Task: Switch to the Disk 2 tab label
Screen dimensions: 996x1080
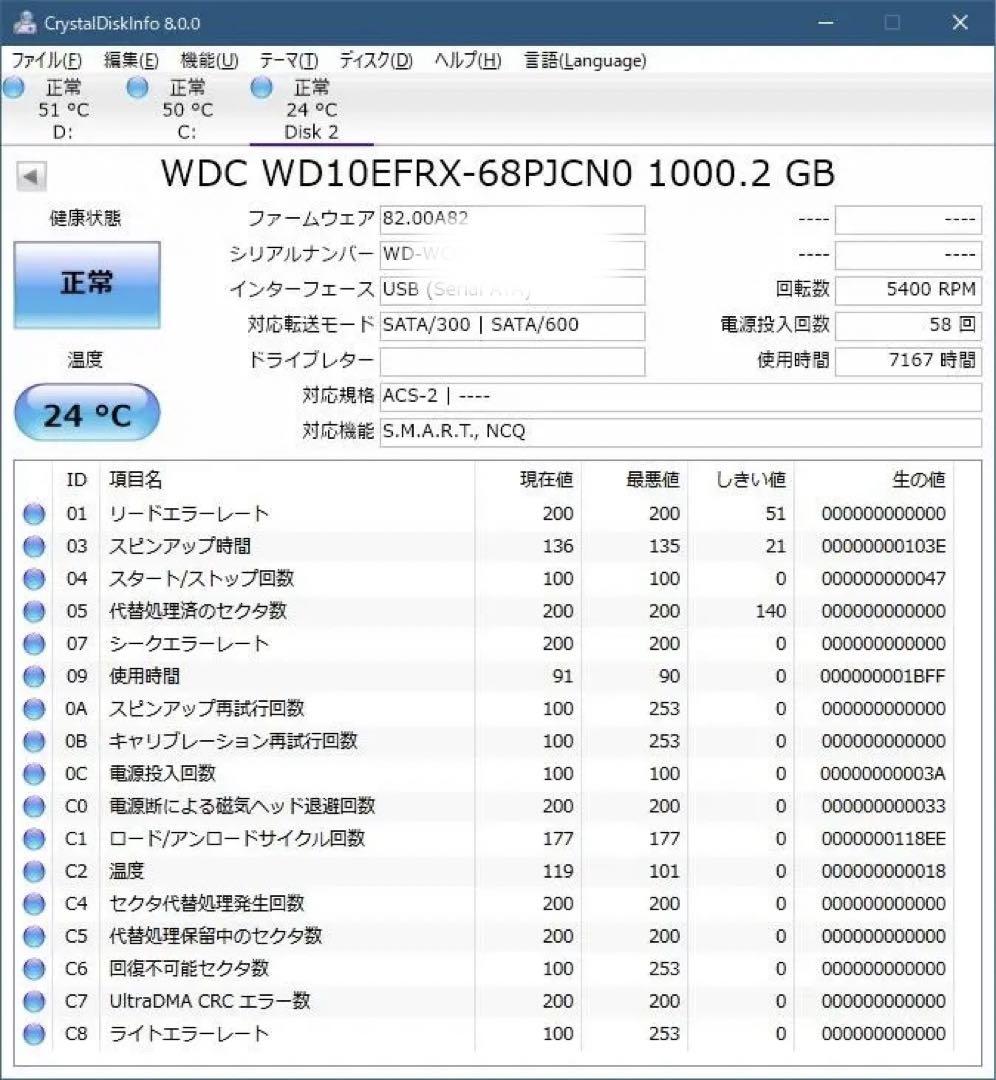Action: 311,132
